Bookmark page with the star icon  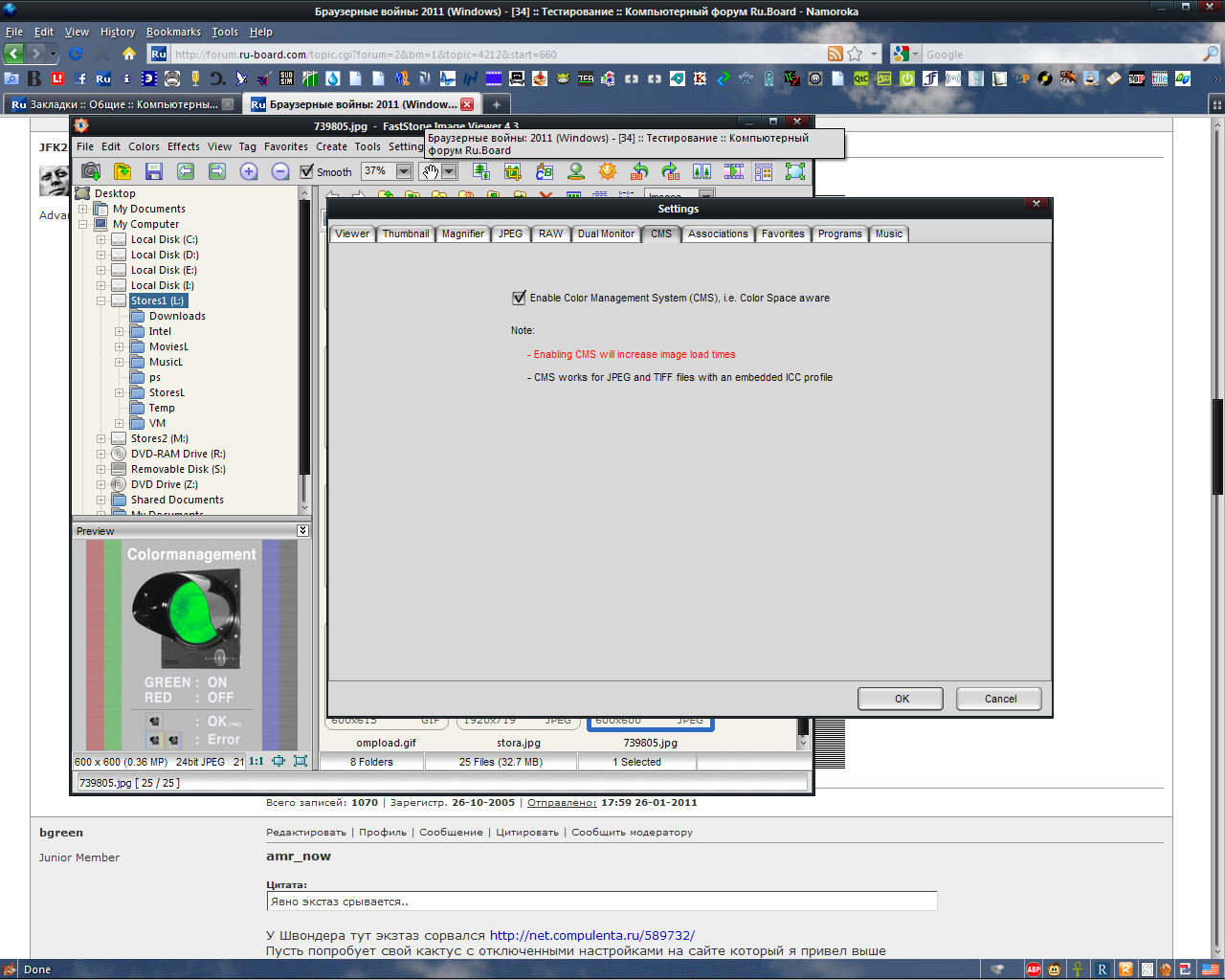click(855, 54)
